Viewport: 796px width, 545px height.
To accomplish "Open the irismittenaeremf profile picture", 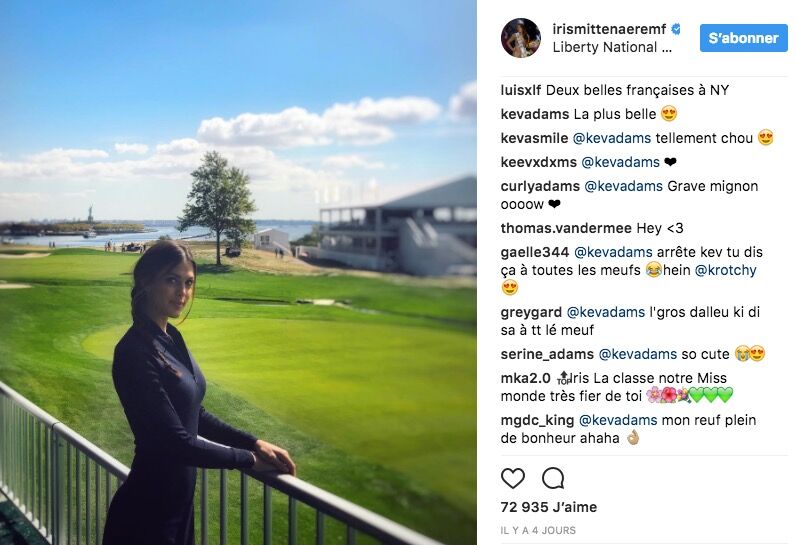I will coord(521,38).
